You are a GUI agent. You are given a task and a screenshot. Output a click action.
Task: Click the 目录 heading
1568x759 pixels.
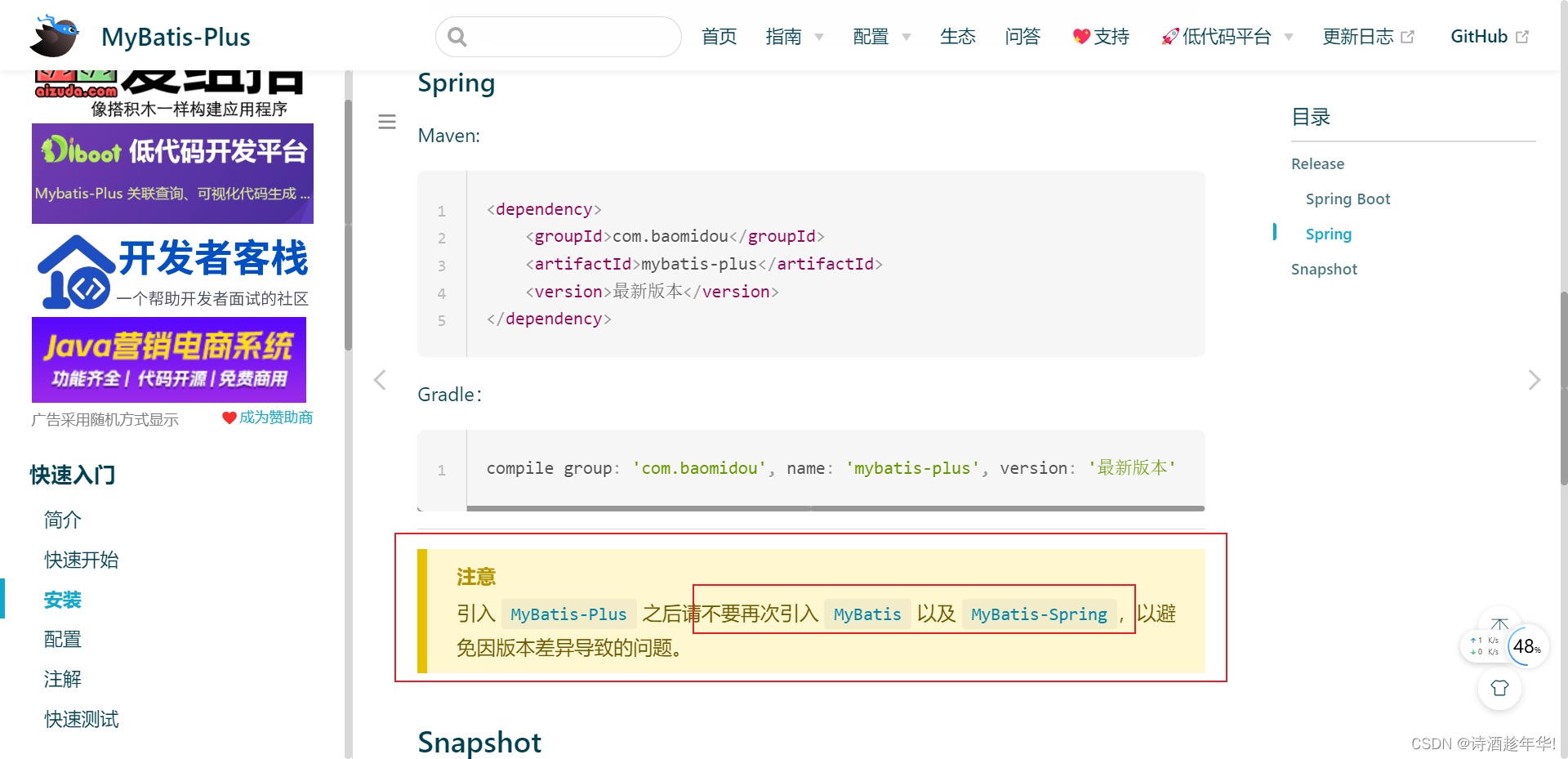point(1311,117)
